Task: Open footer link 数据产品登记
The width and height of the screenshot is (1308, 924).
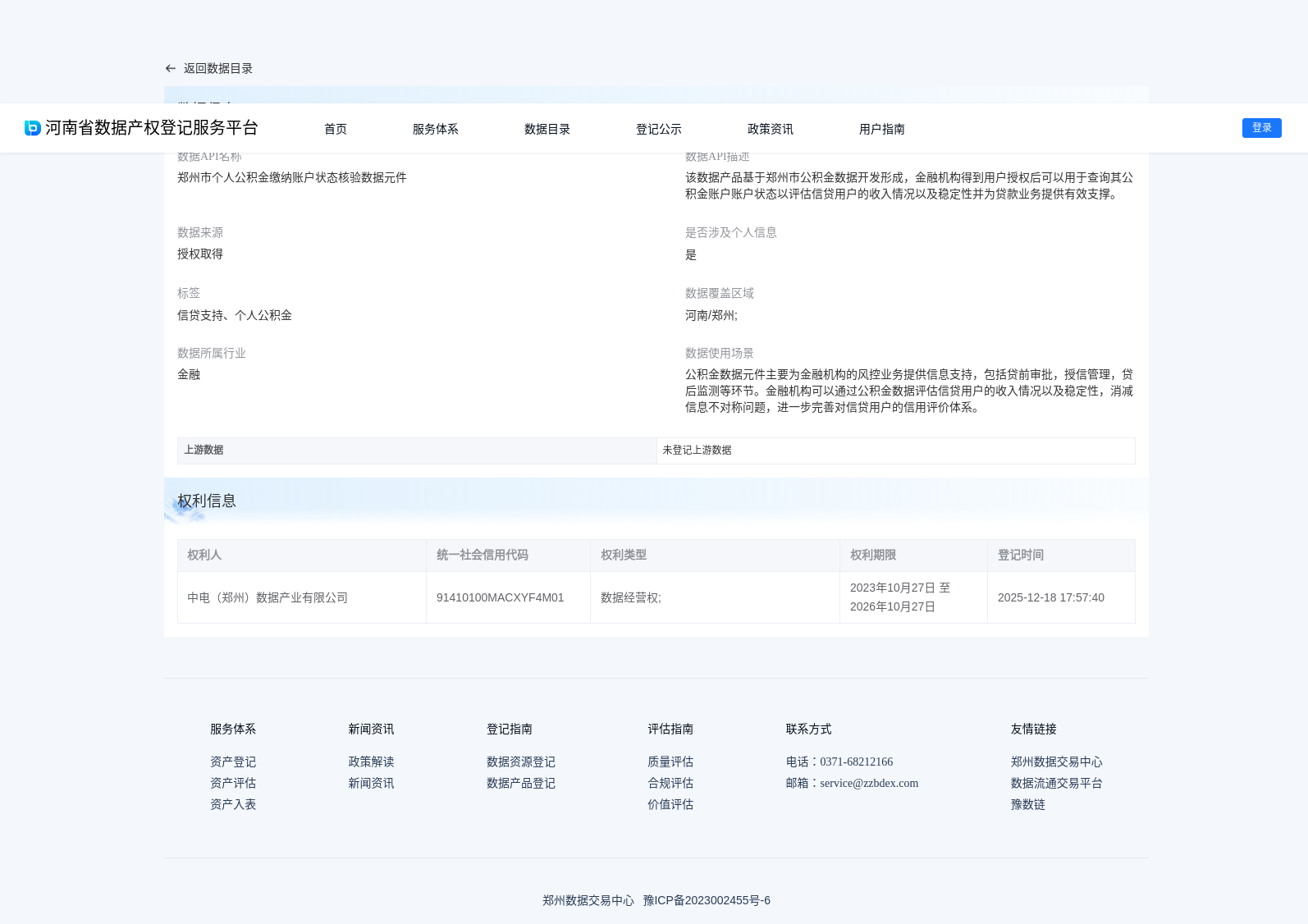Action: [521, 784]
